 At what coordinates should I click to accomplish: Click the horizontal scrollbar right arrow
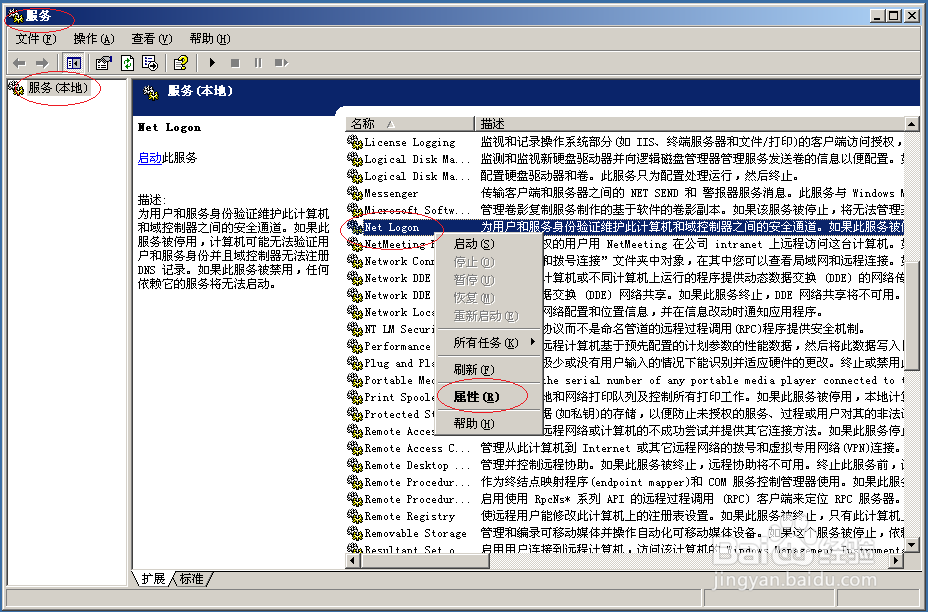[x=898, y=560]
